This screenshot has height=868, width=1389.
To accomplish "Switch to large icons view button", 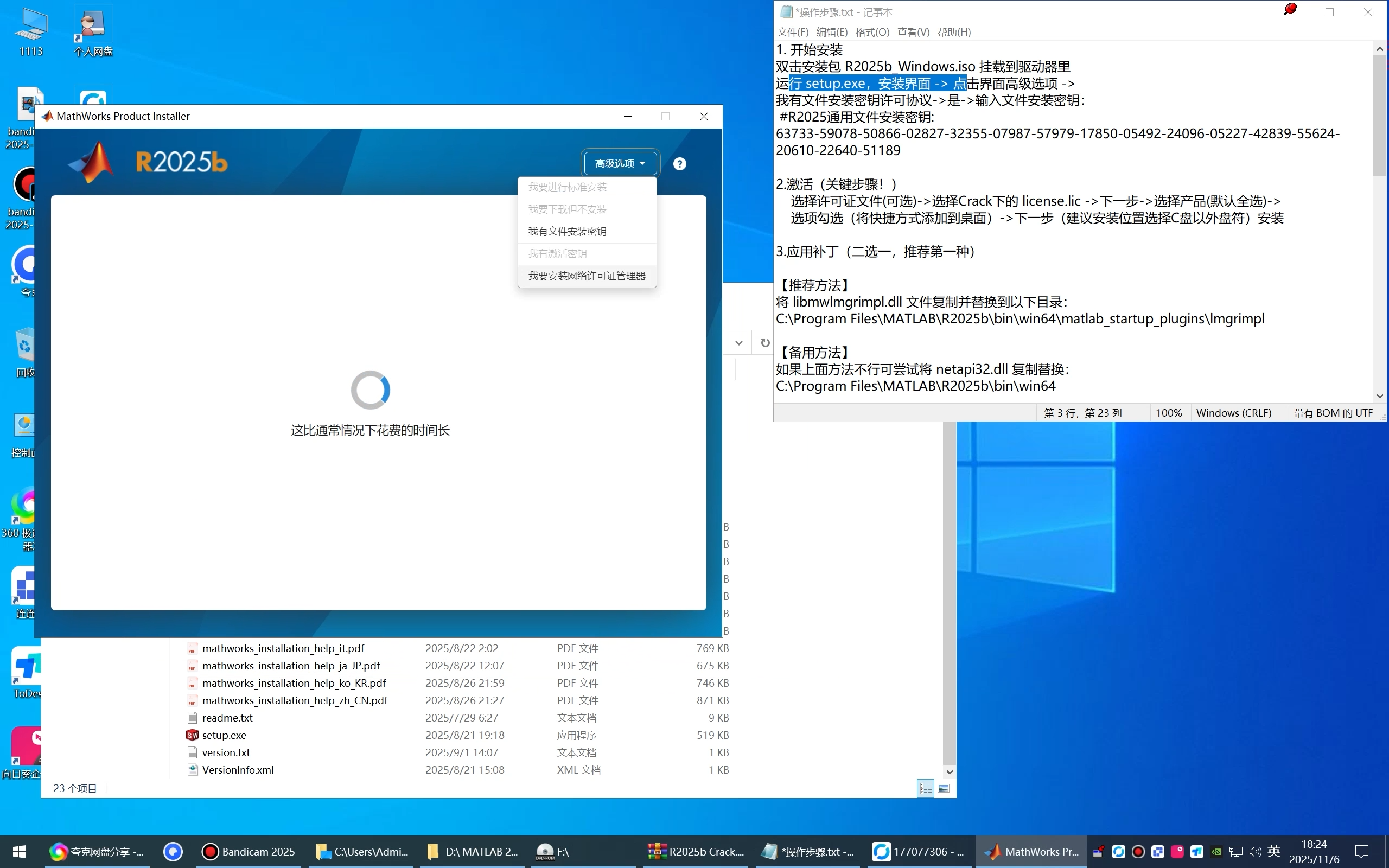I will (944, 788).
